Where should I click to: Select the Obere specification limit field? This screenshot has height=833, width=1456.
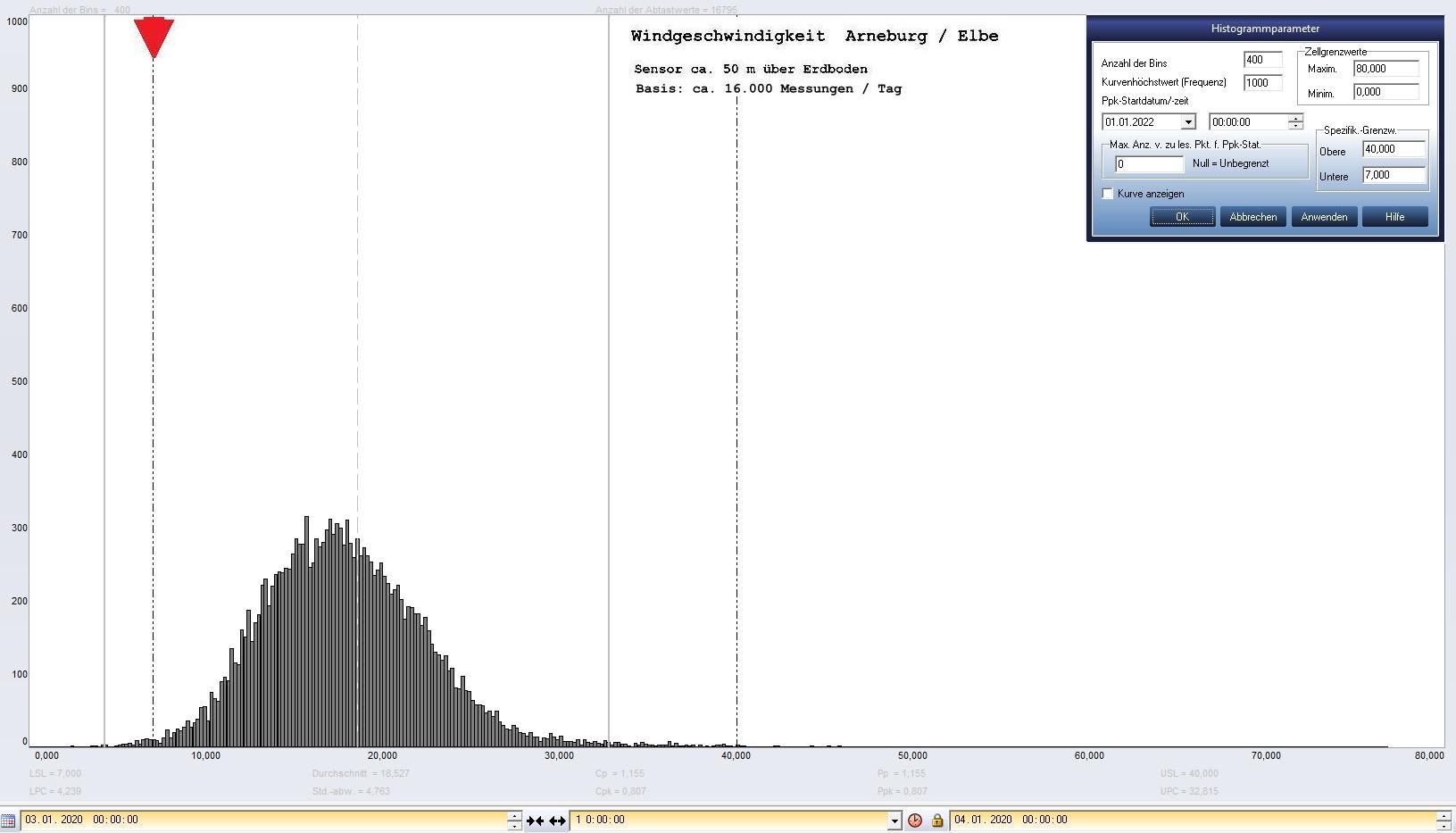[x=1393, y=149]
